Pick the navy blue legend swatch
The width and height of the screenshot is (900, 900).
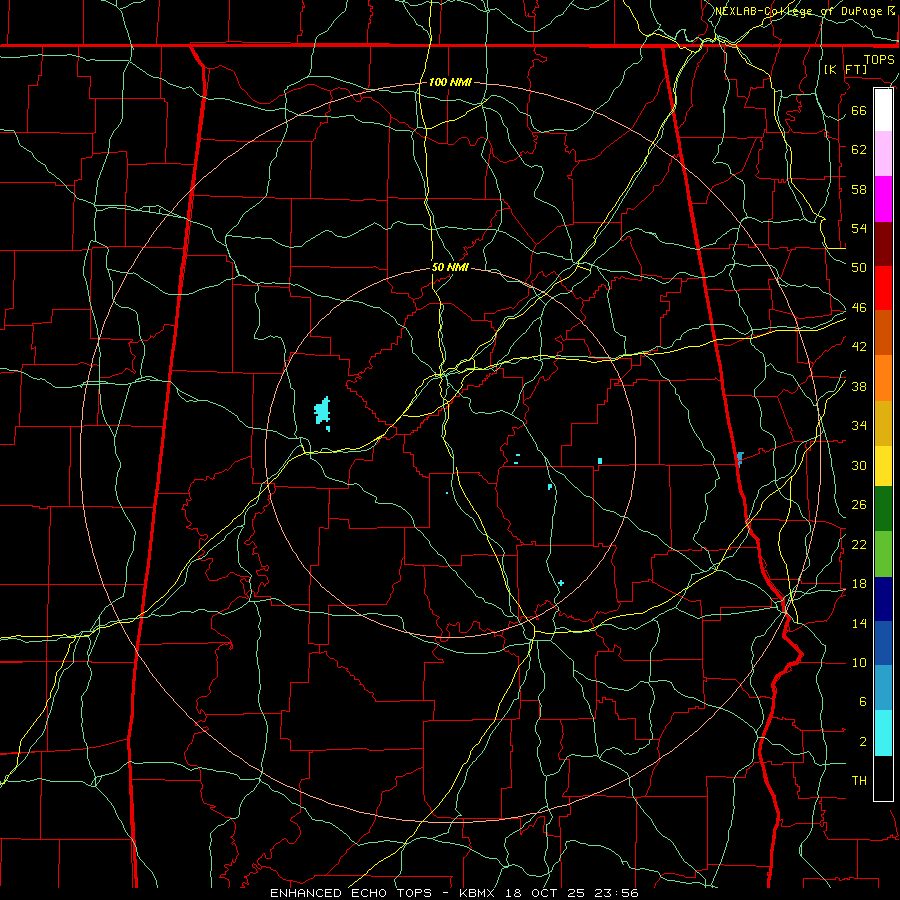883,599
